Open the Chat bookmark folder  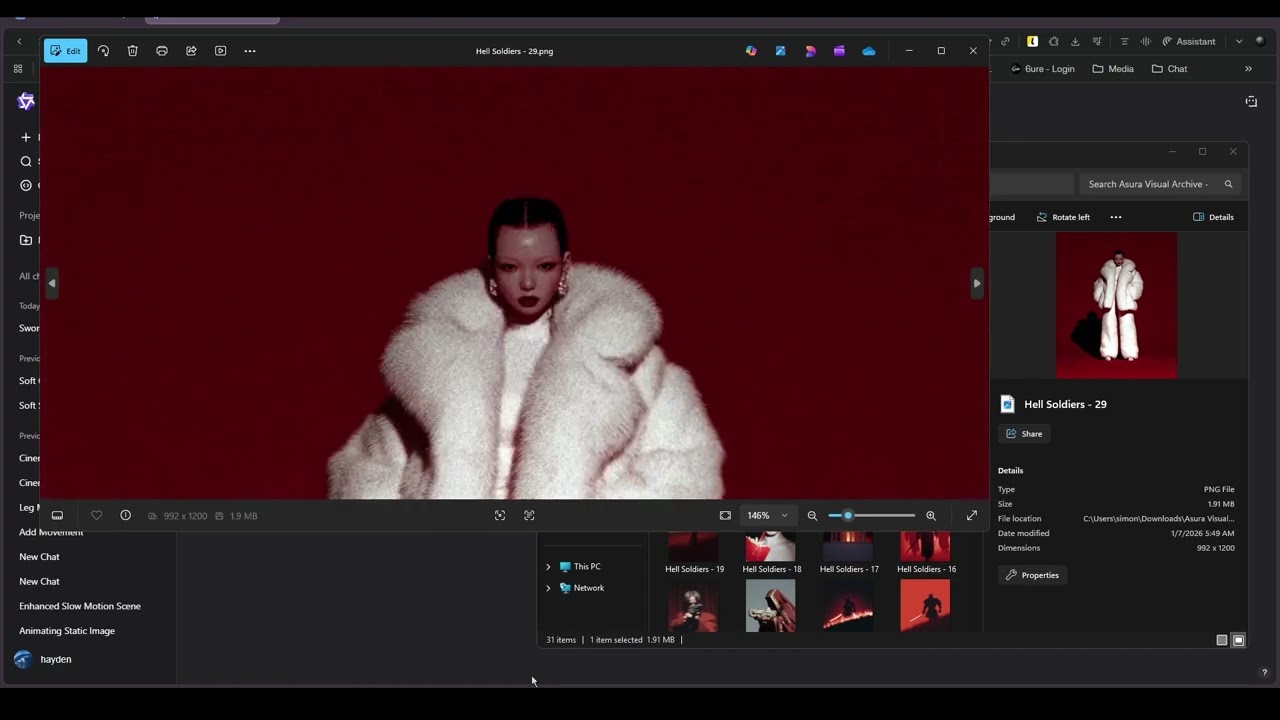tap(1169, 69)
